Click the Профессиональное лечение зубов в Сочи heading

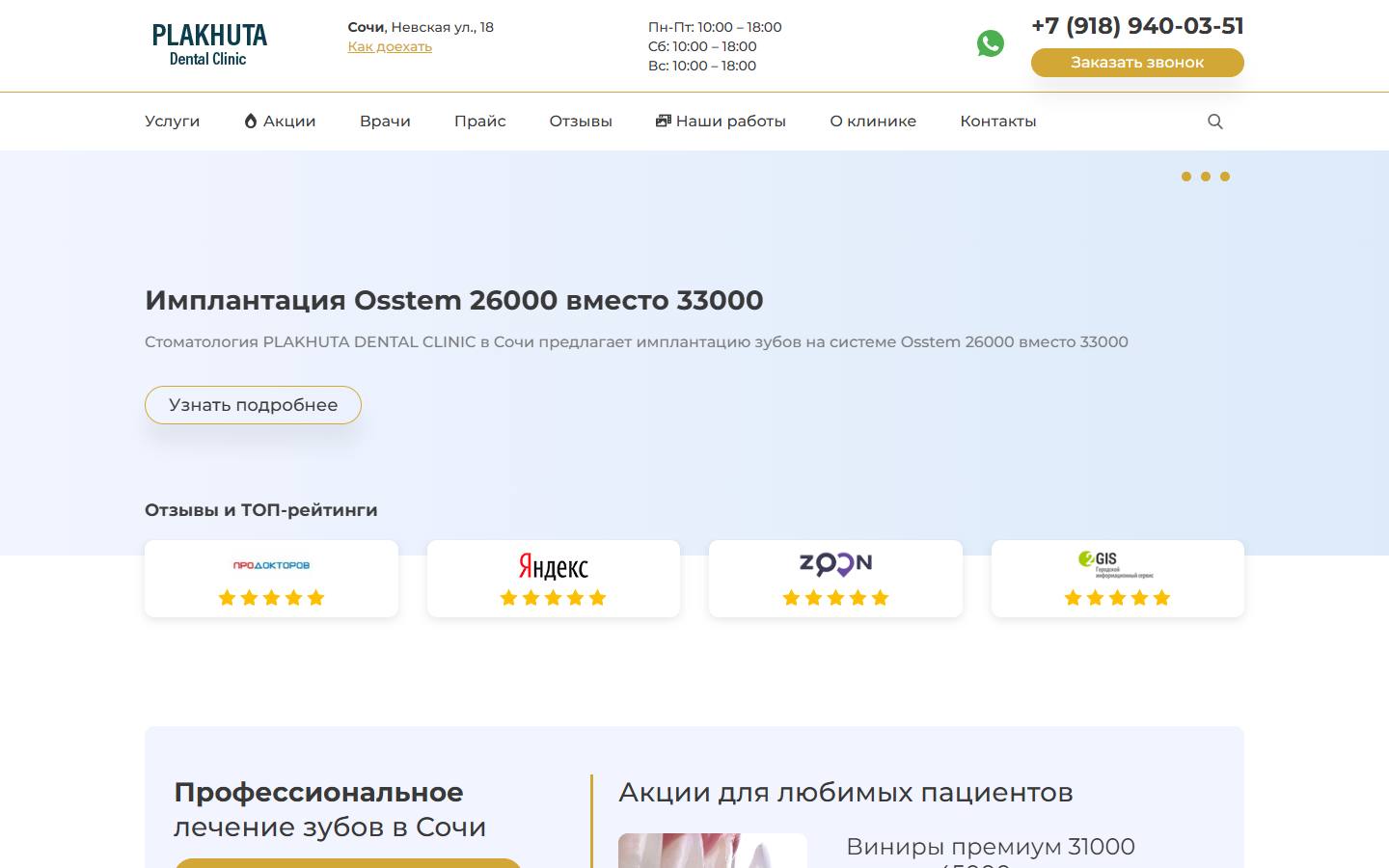pos(330,810)
